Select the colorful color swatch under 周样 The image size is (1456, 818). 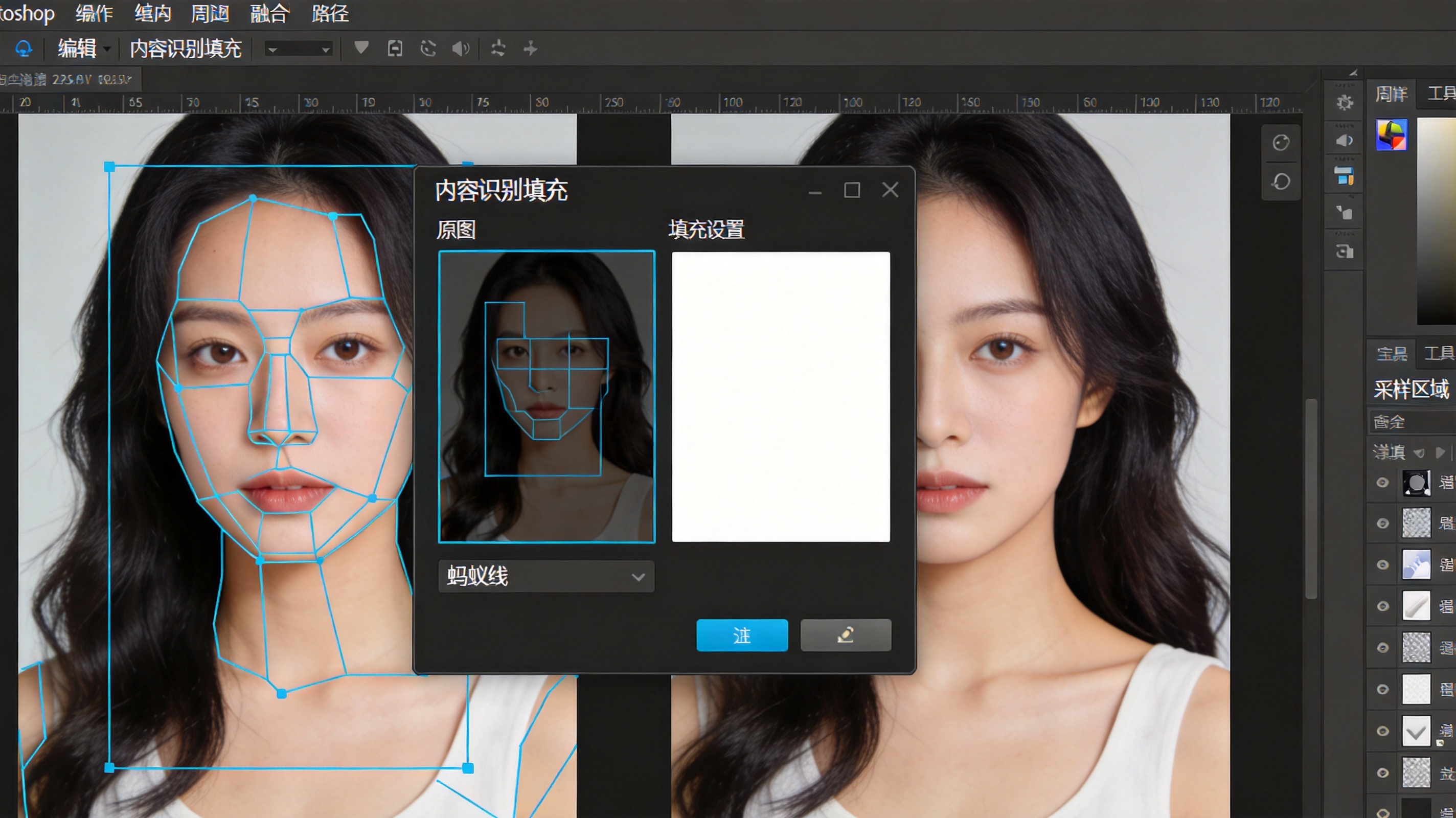click(x=1393, y=134)
